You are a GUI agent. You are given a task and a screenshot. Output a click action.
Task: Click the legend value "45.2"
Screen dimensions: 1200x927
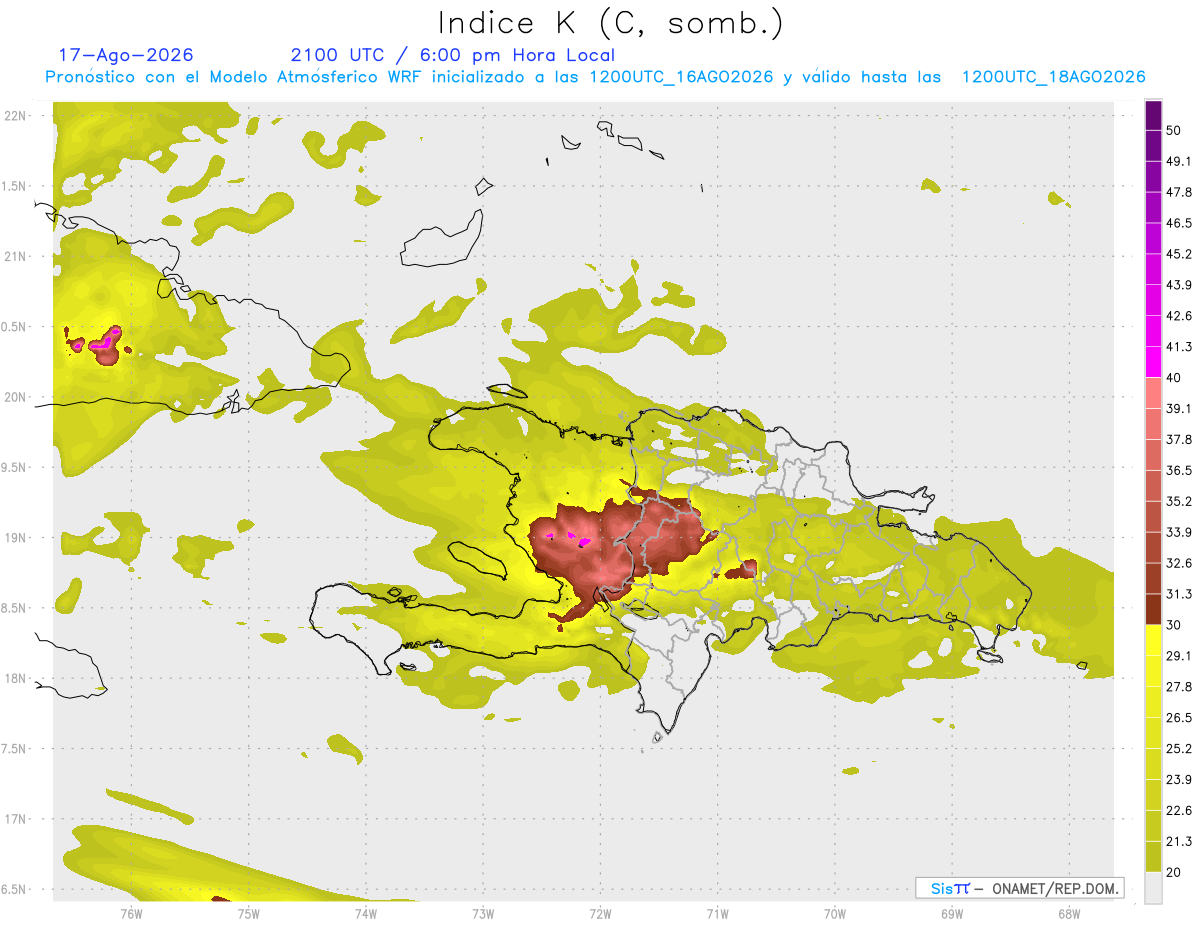(x=1179, y=254)
